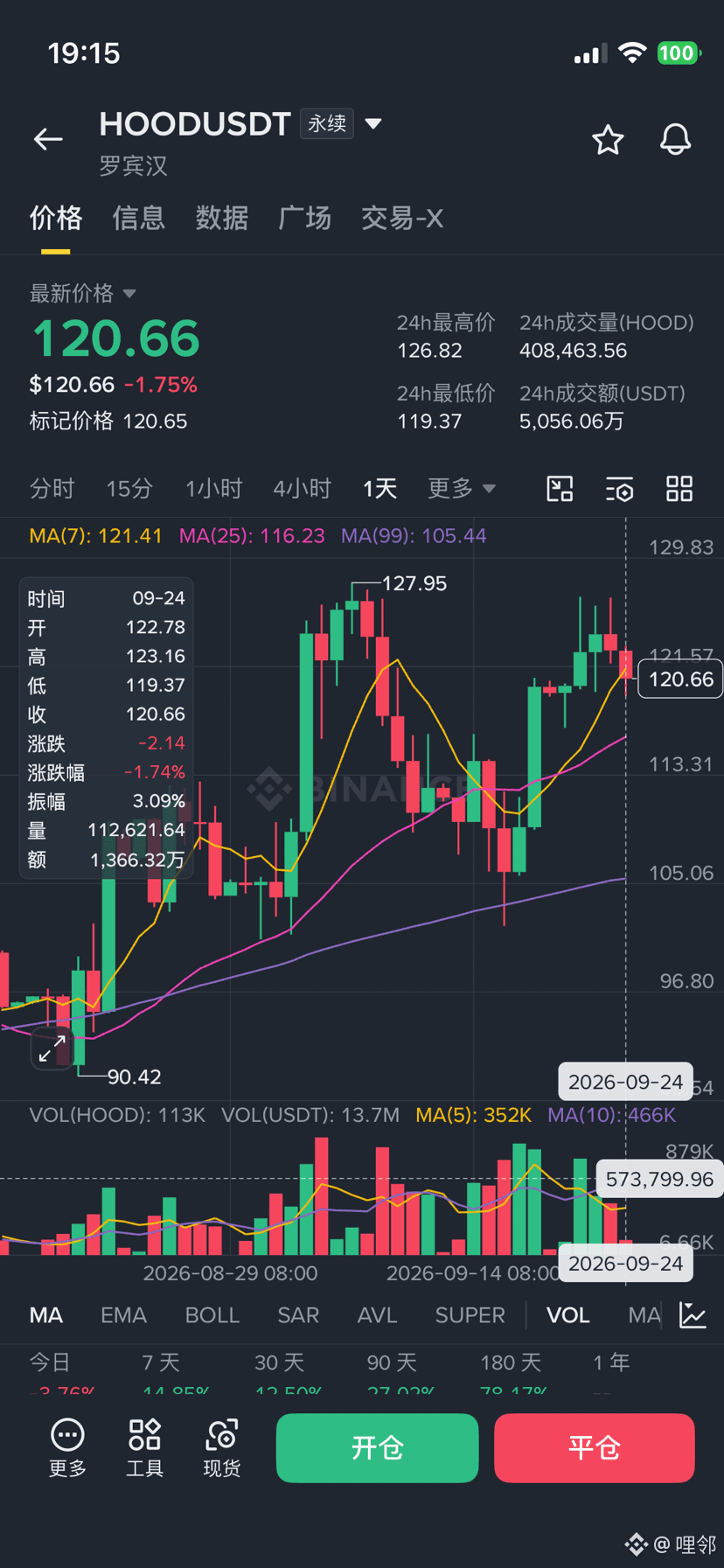
Task: Expand chart to fullscreen arrows icon
Action: click(x=52, y=1048)
